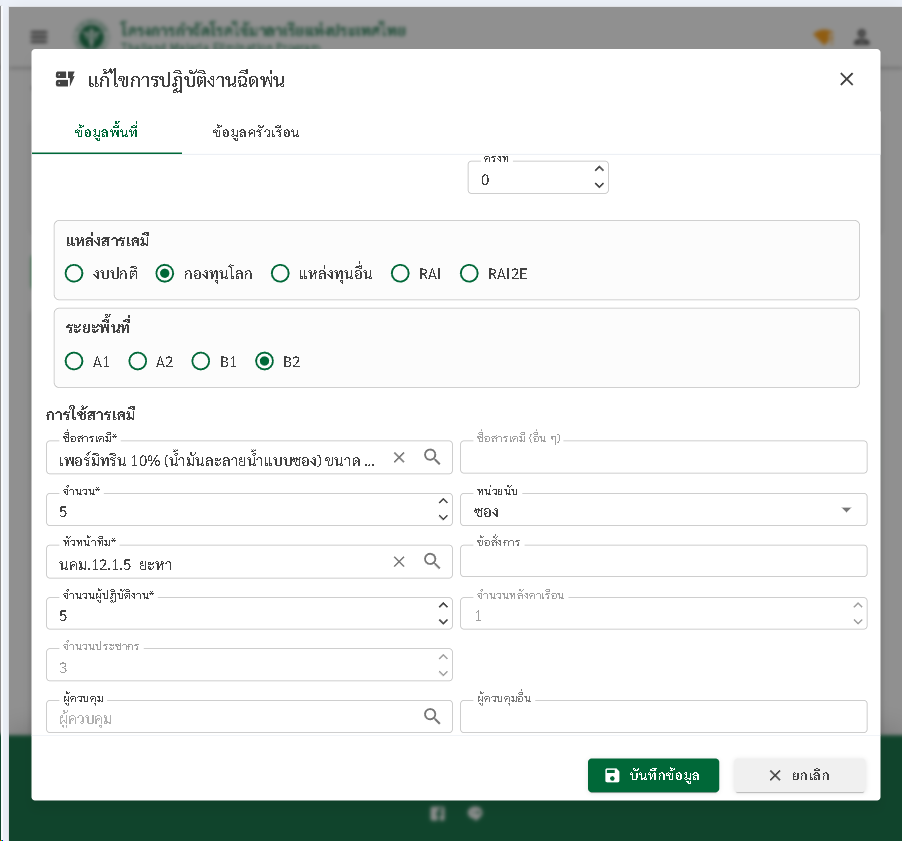Open the hamburger menu
This screenshot has height=841, width=902.
pyautogui.click(x=39, y=37)
